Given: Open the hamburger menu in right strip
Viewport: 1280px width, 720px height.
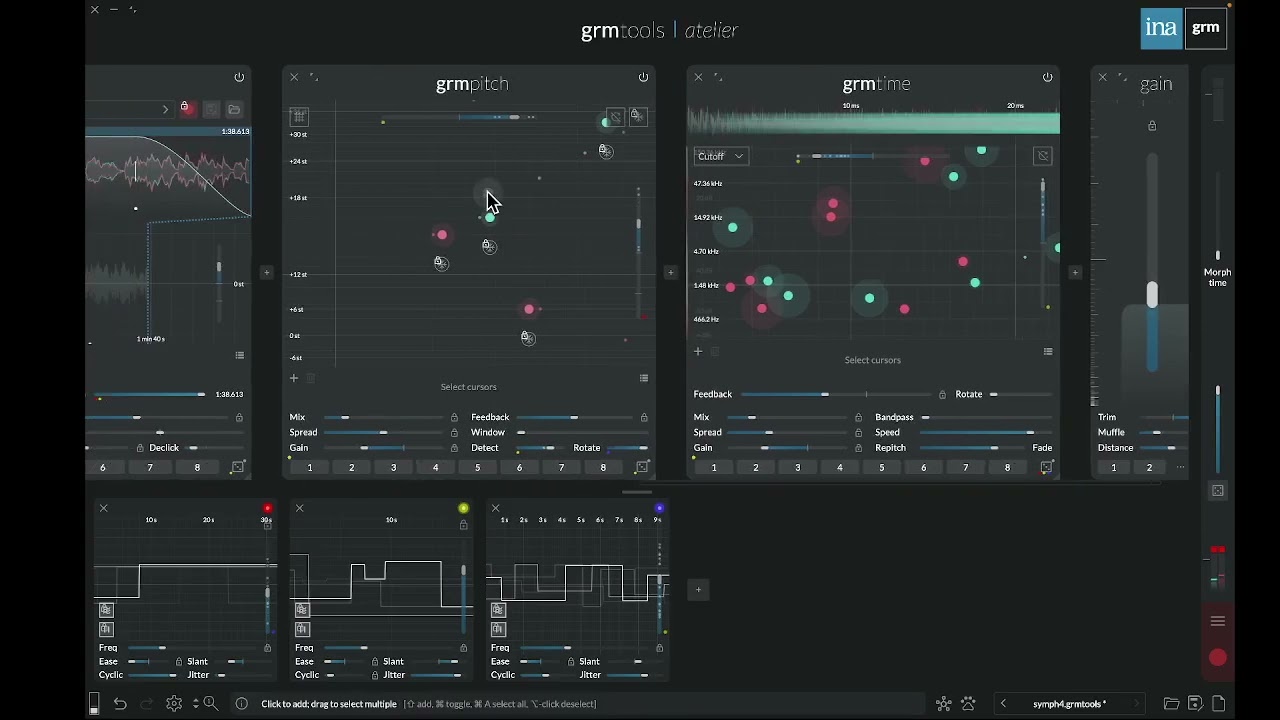Looking at the screenshot, I should [x=1218, y=621].
